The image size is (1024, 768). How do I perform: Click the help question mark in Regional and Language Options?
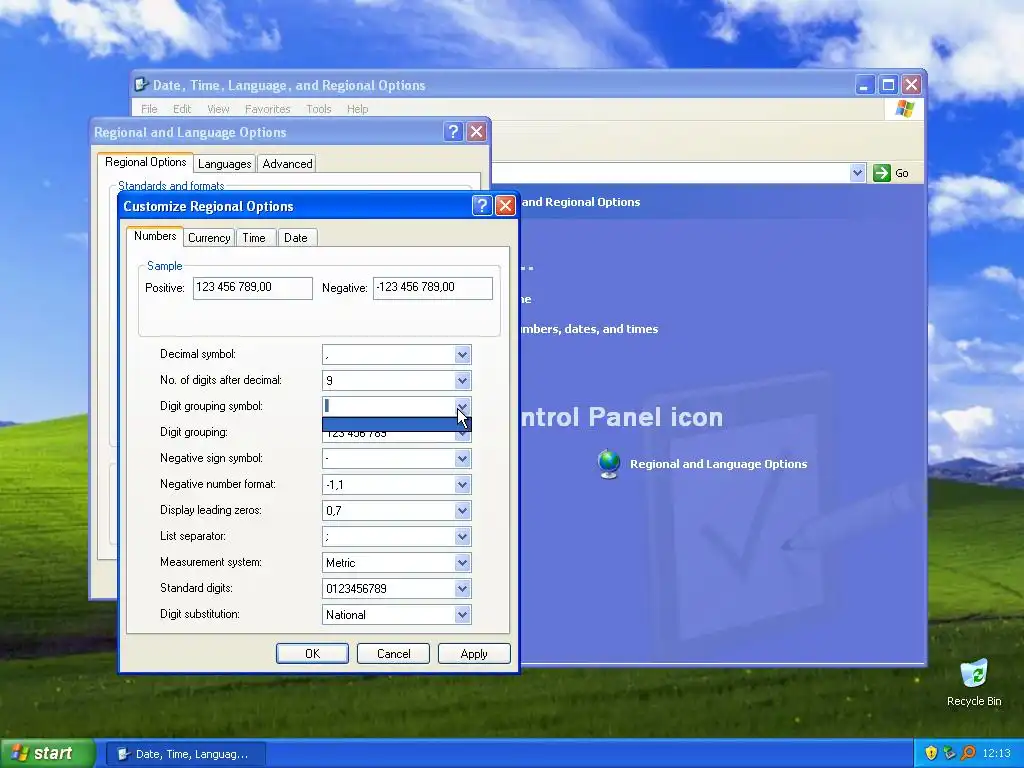[x=453, y=132]
